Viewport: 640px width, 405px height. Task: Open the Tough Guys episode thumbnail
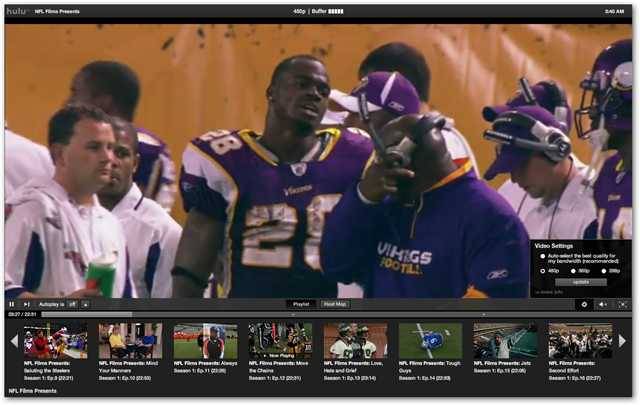(x=431, y=341)
